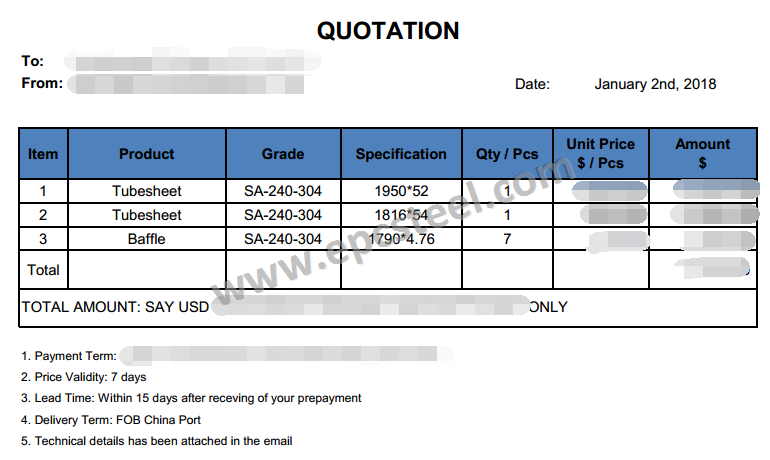Select the 1950*52 specification cell
The image size is (770, 460).
coord(401,191)
